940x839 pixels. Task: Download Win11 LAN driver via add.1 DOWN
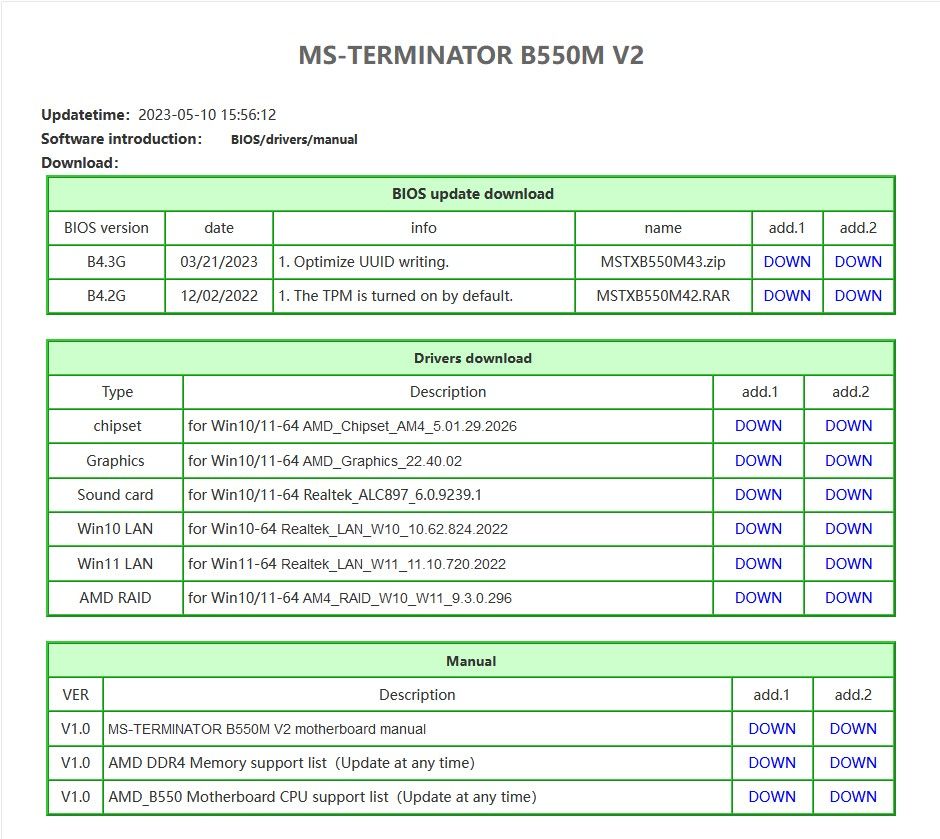pyautogui.click(x=758, y=564)
